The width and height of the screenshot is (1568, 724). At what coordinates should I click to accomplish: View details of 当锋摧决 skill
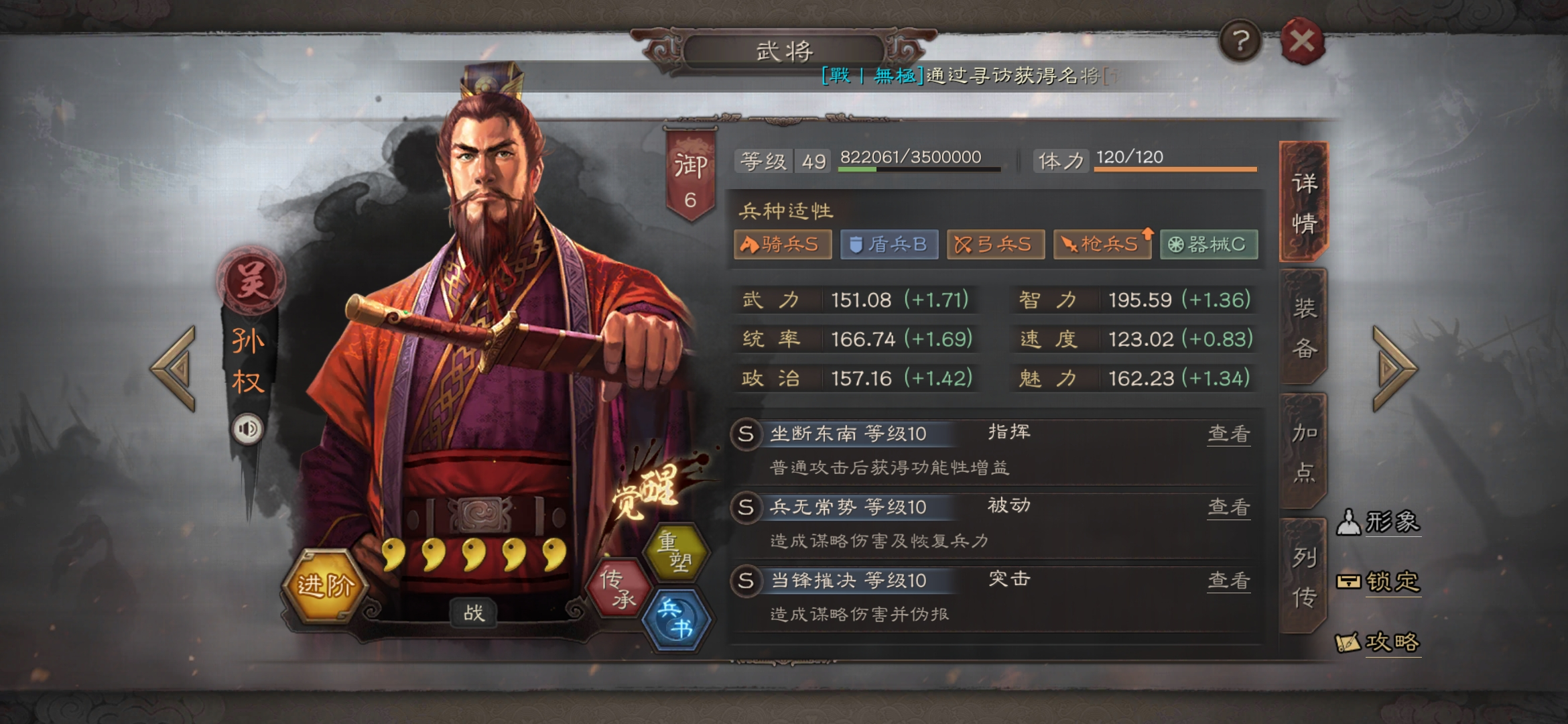click(x=1228, y=580)
